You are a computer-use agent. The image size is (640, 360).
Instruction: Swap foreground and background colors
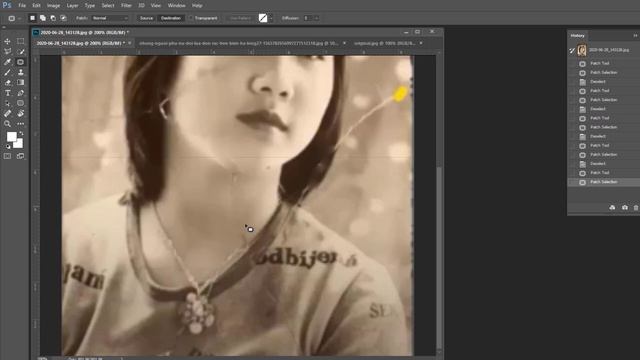(x=21, y=133)
